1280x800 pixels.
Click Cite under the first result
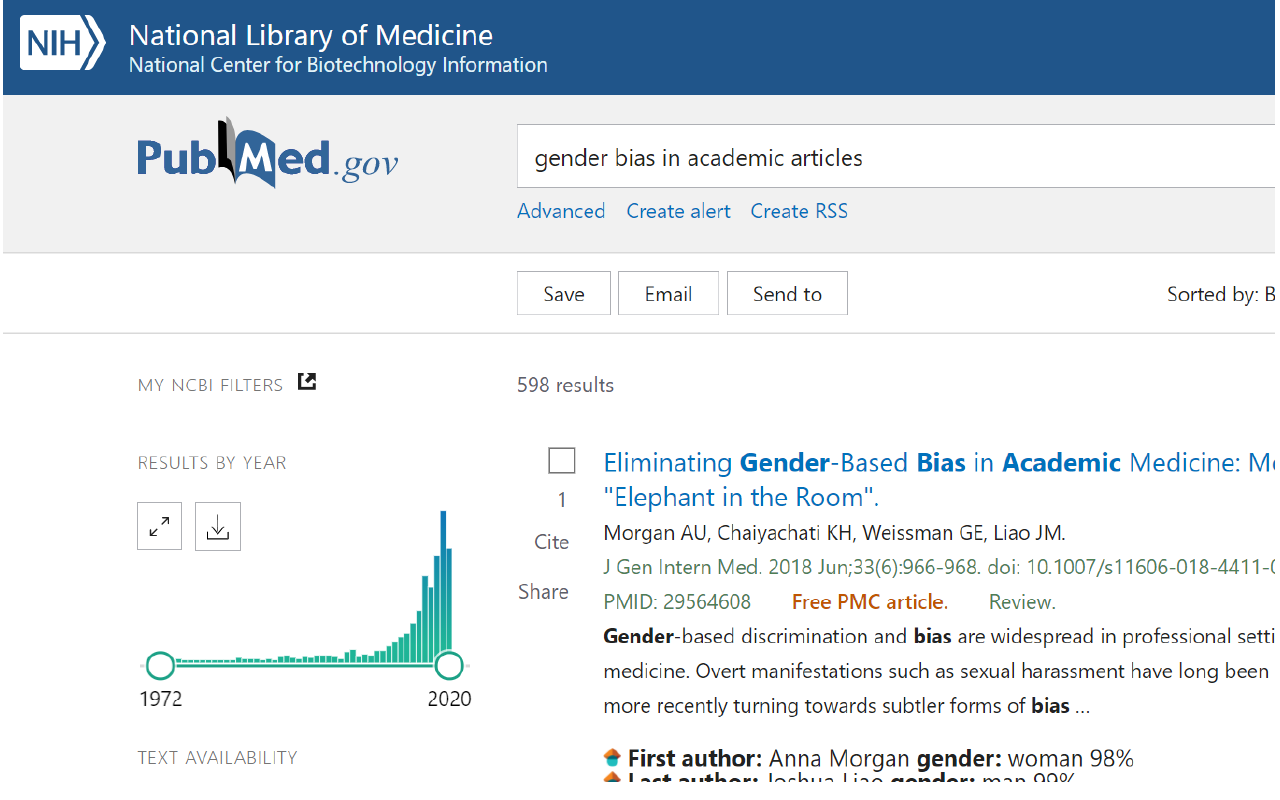551,542
